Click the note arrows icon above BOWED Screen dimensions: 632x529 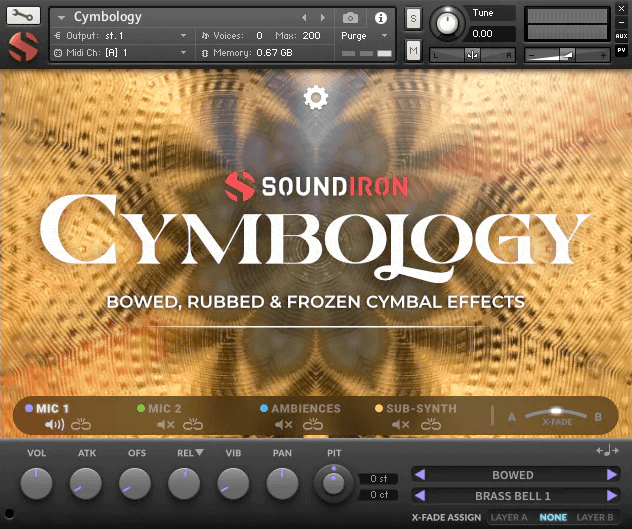(607, 450)
